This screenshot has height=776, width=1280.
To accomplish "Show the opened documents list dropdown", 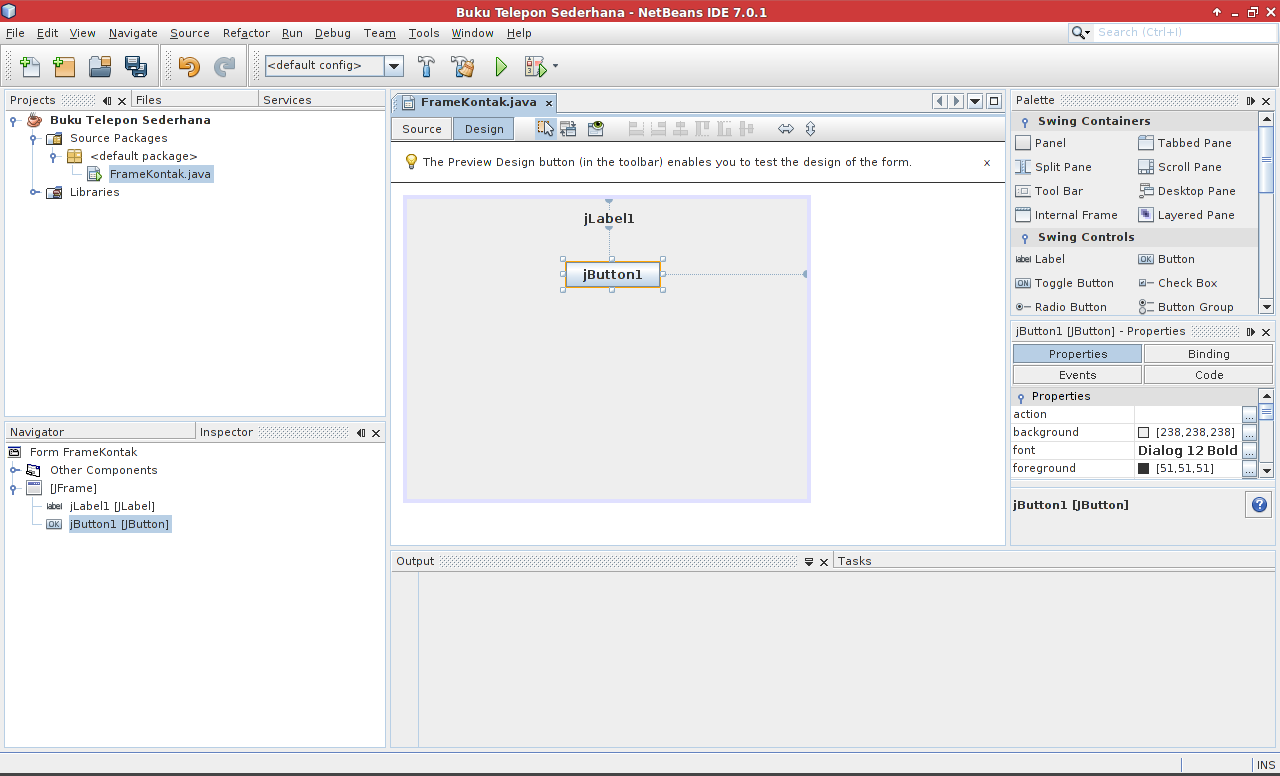I will click(975, 101).
